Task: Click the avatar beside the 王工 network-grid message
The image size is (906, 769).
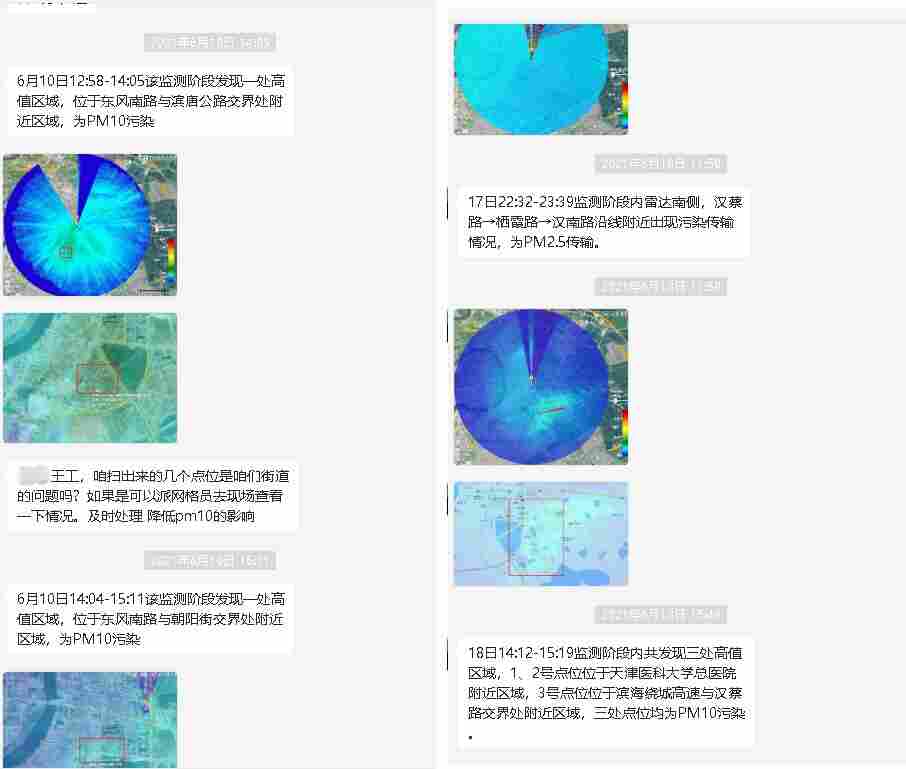Action: (3, 478)
